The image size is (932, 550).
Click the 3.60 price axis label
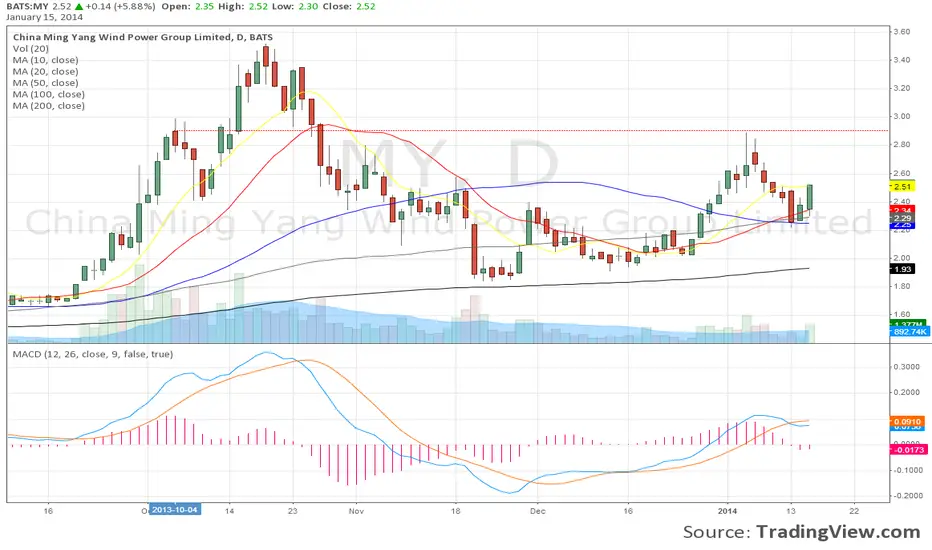[902, 32]
